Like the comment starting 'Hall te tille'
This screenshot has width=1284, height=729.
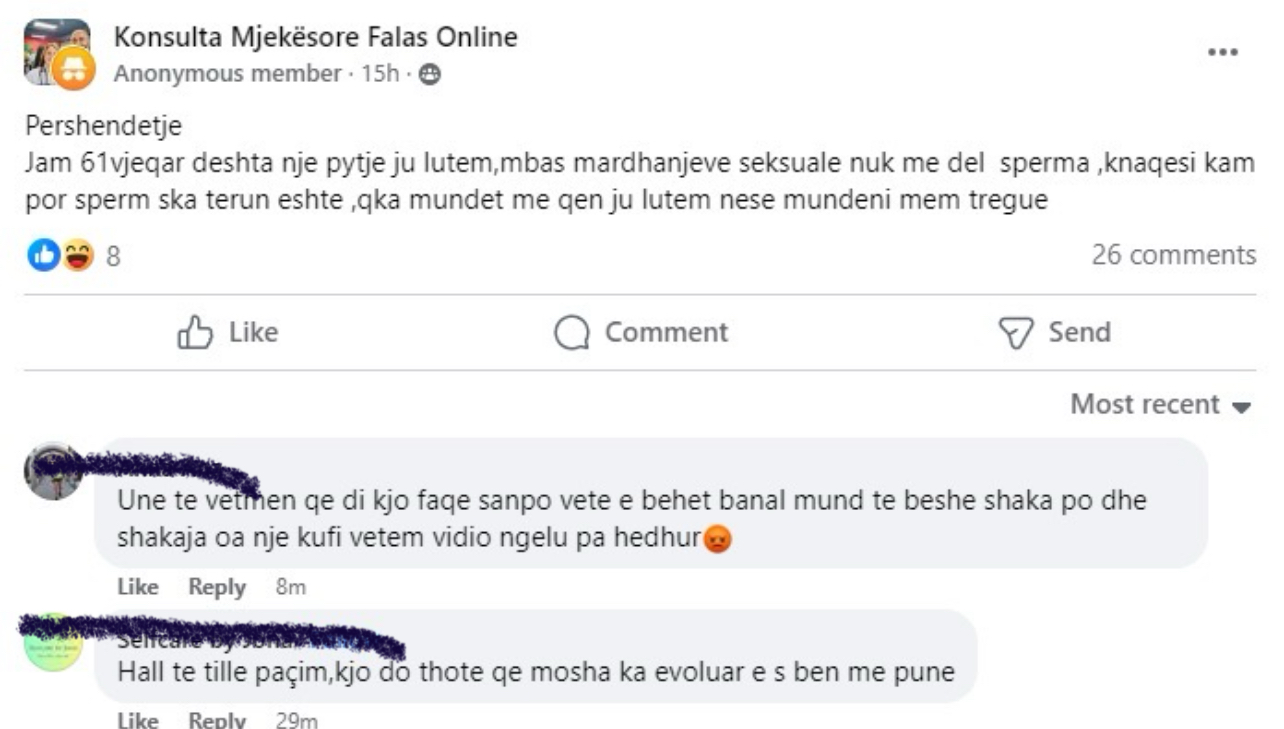pyautogui.click(x=137, y=720)
